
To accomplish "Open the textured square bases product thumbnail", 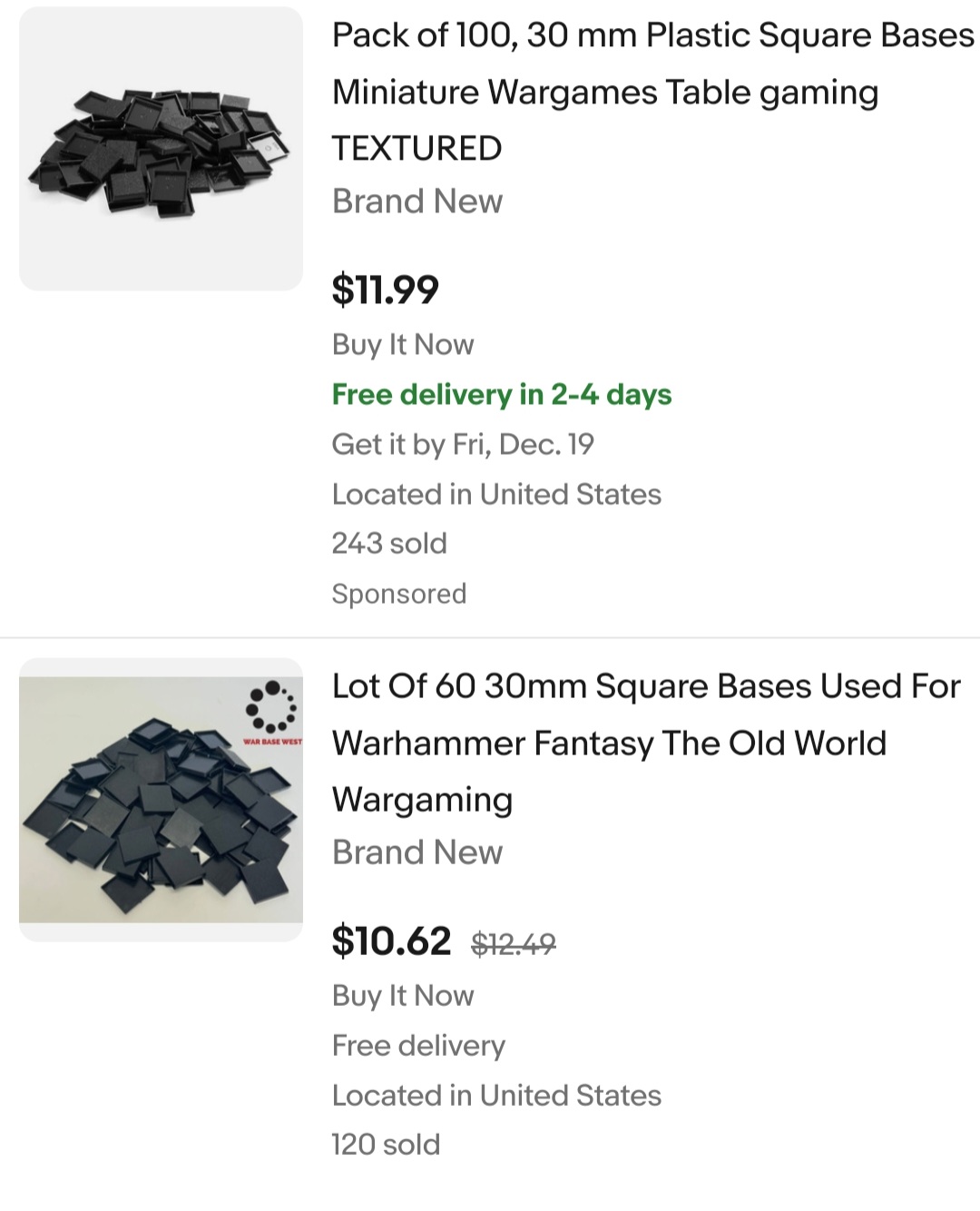I will point(161,149).
